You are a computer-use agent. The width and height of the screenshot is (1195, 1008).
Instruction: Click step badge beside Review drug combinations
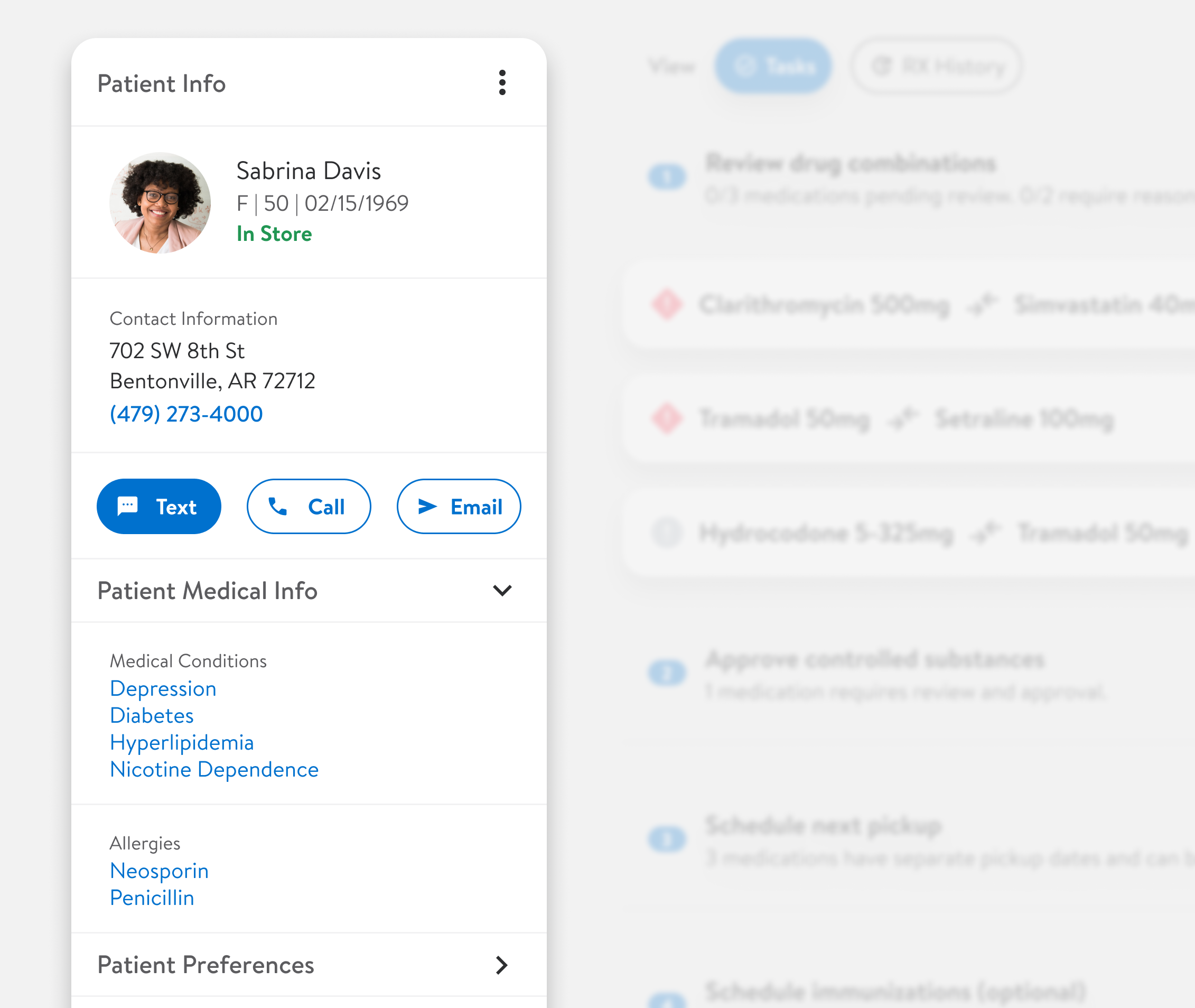coord(666,177)
